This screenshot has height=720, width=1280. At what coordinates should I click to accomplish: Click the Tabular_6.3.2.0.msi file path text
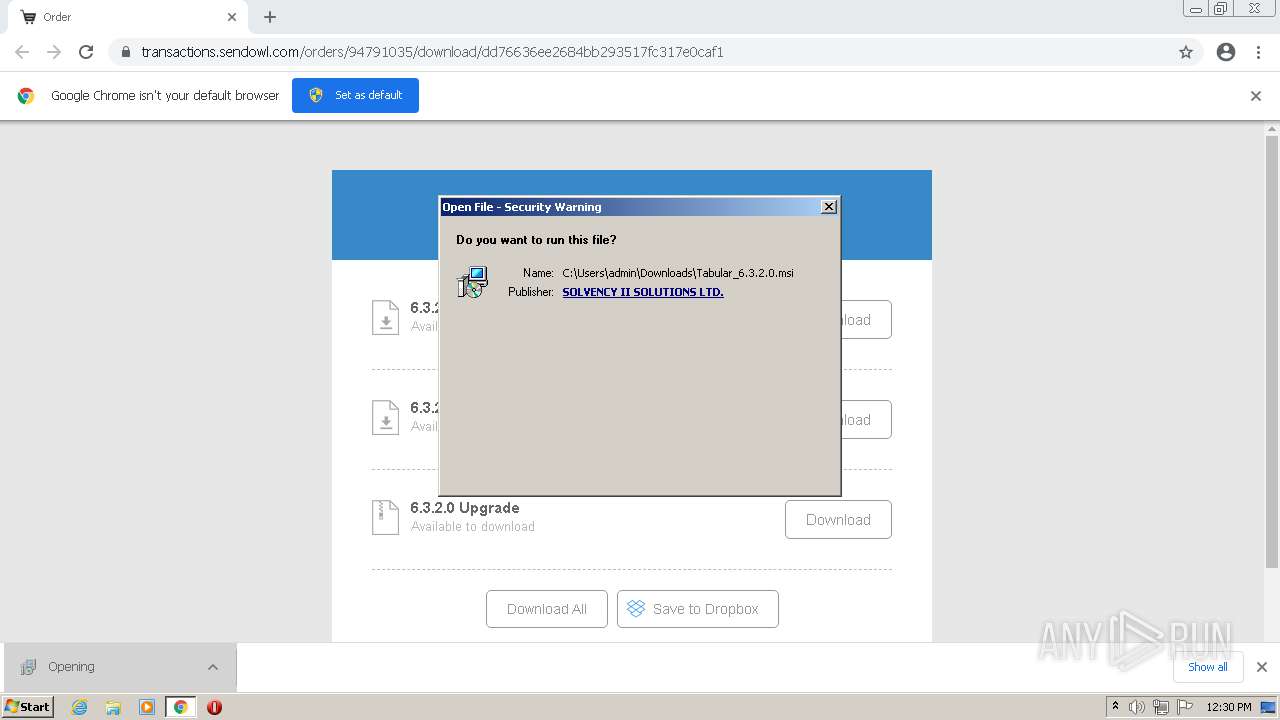(x=678, y=273)
